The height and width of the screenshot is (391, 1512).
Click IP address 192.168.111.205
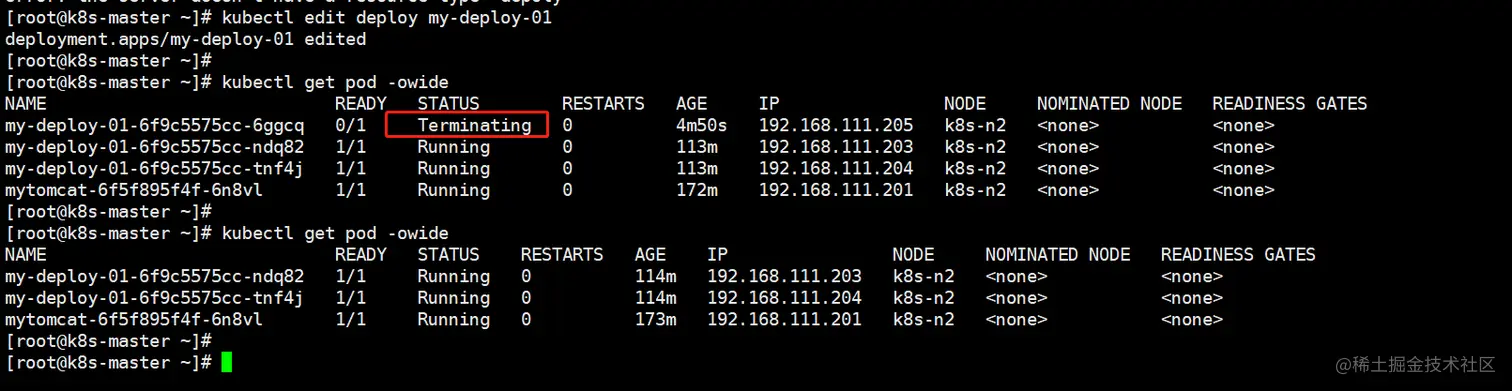click(836, 125)
